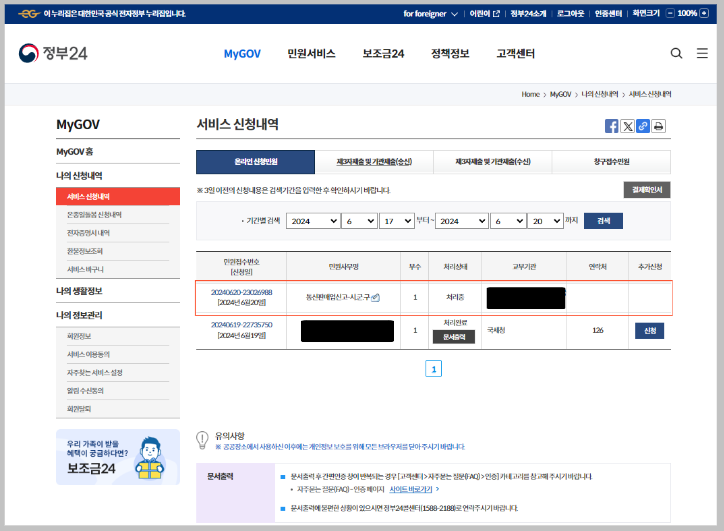Open application number 20240620-23026988
The height and width of the screenshot is (531, 724).
241,292
